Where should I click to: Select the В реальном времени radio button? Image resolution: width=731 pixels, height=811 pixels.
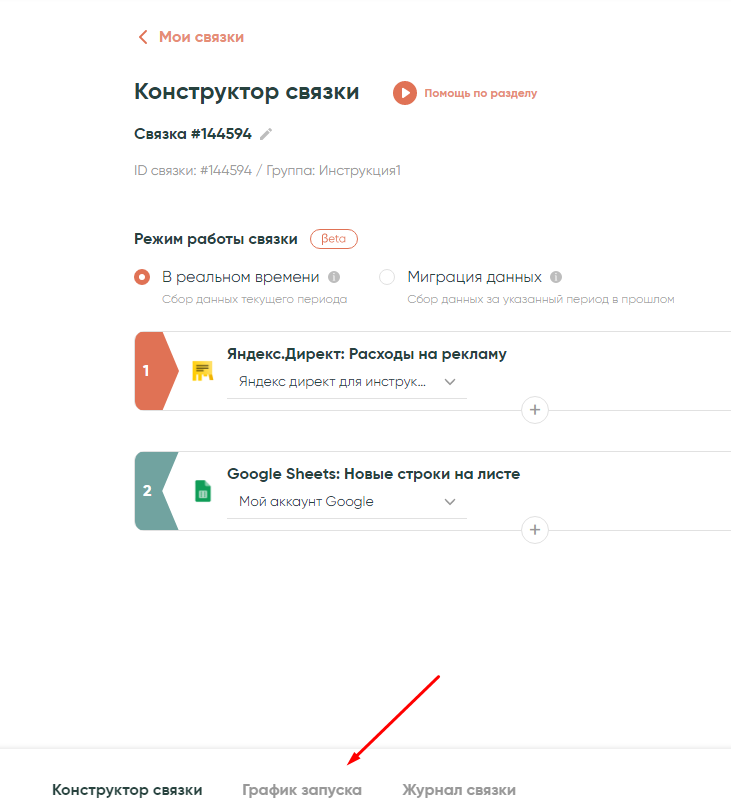(x=142, y=277)
